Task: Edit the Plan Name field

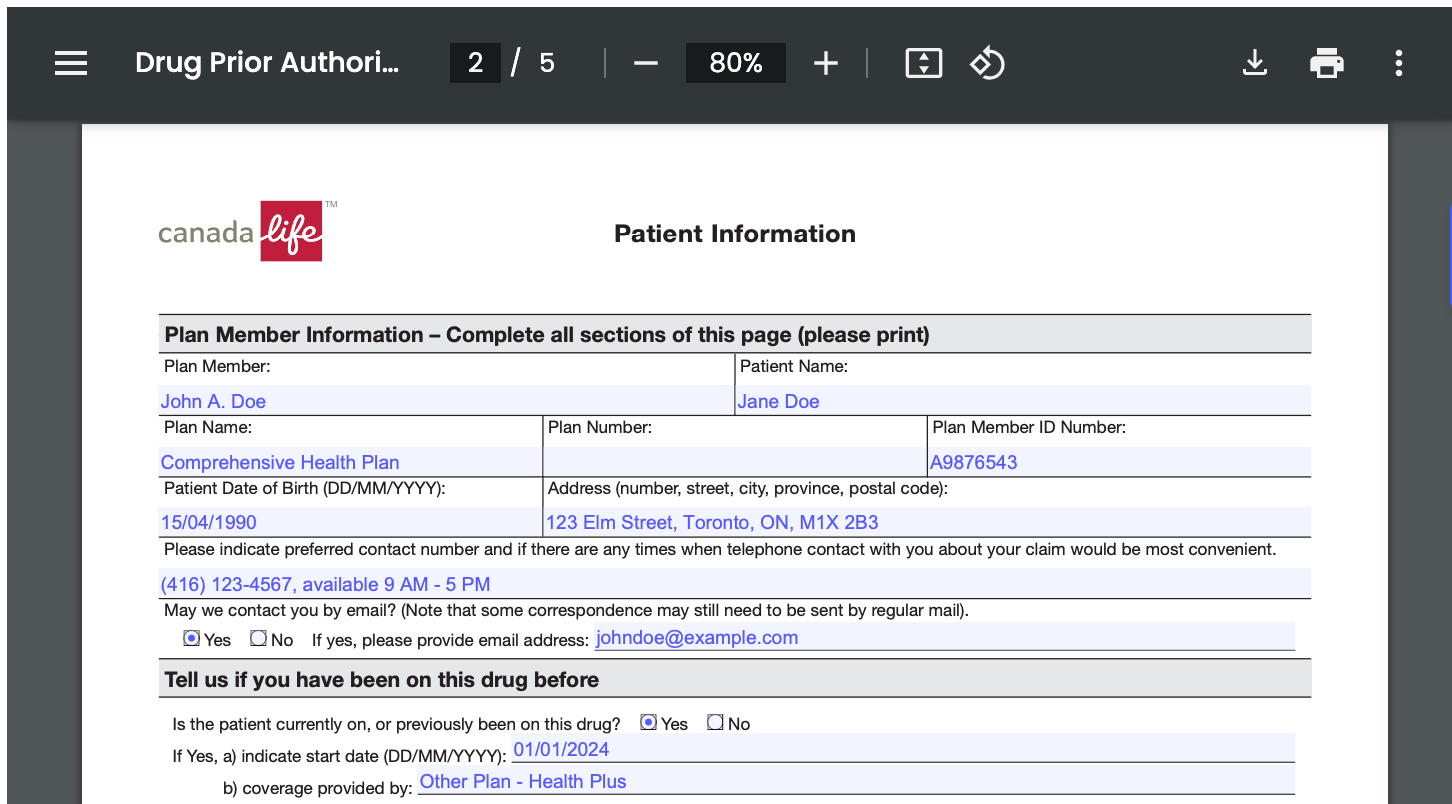Action: point(350,461)
